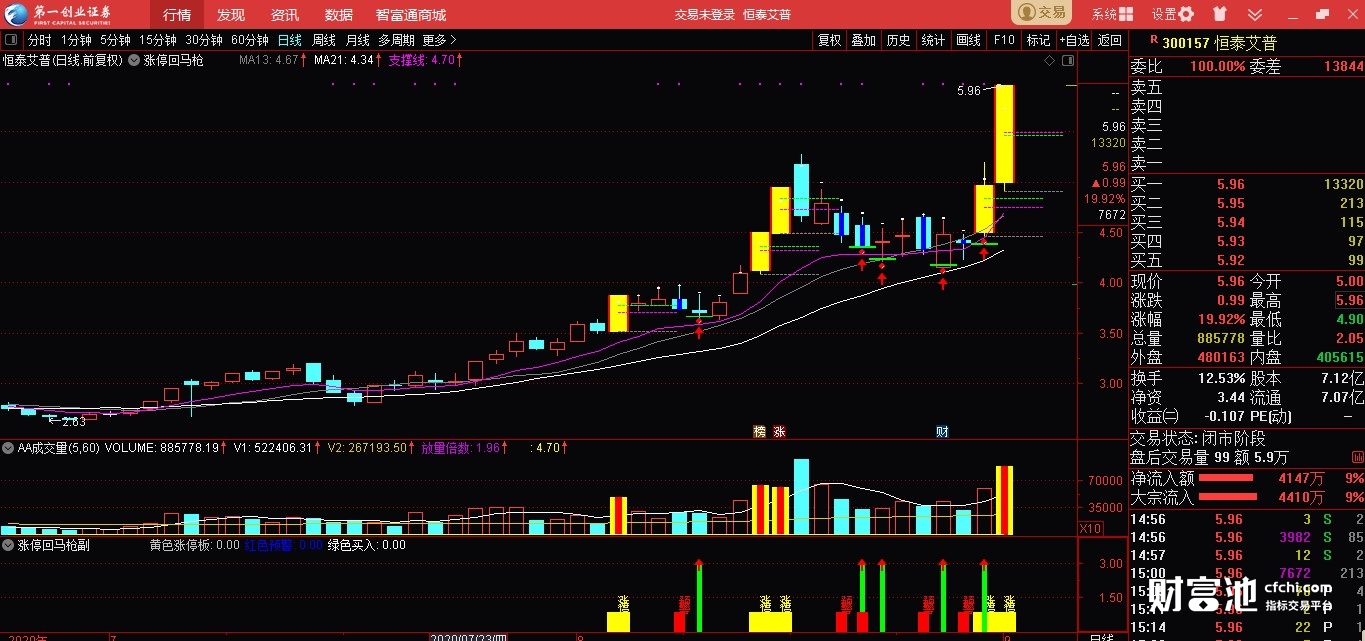This screenshot has width=1365, height=641.
Task: Click the 日线 label at bottom right
Action: [x=1101, y=636]
